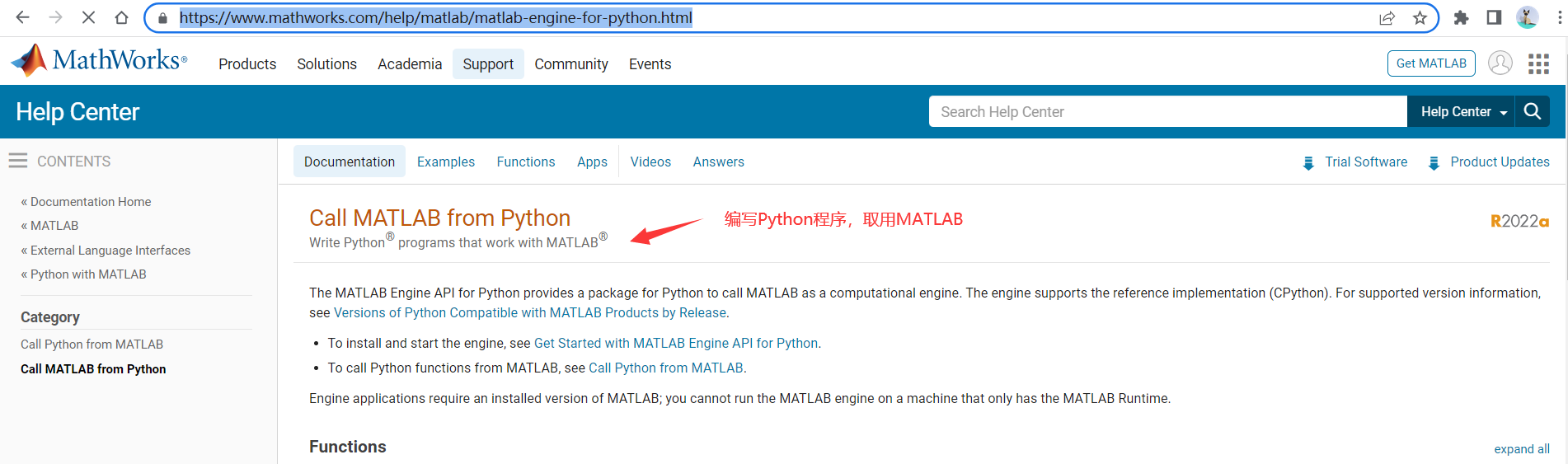Share this page using the share icon
The height and width of the screenshot is (464, 1568).
pyautogui.click(x=1387, y=17)
